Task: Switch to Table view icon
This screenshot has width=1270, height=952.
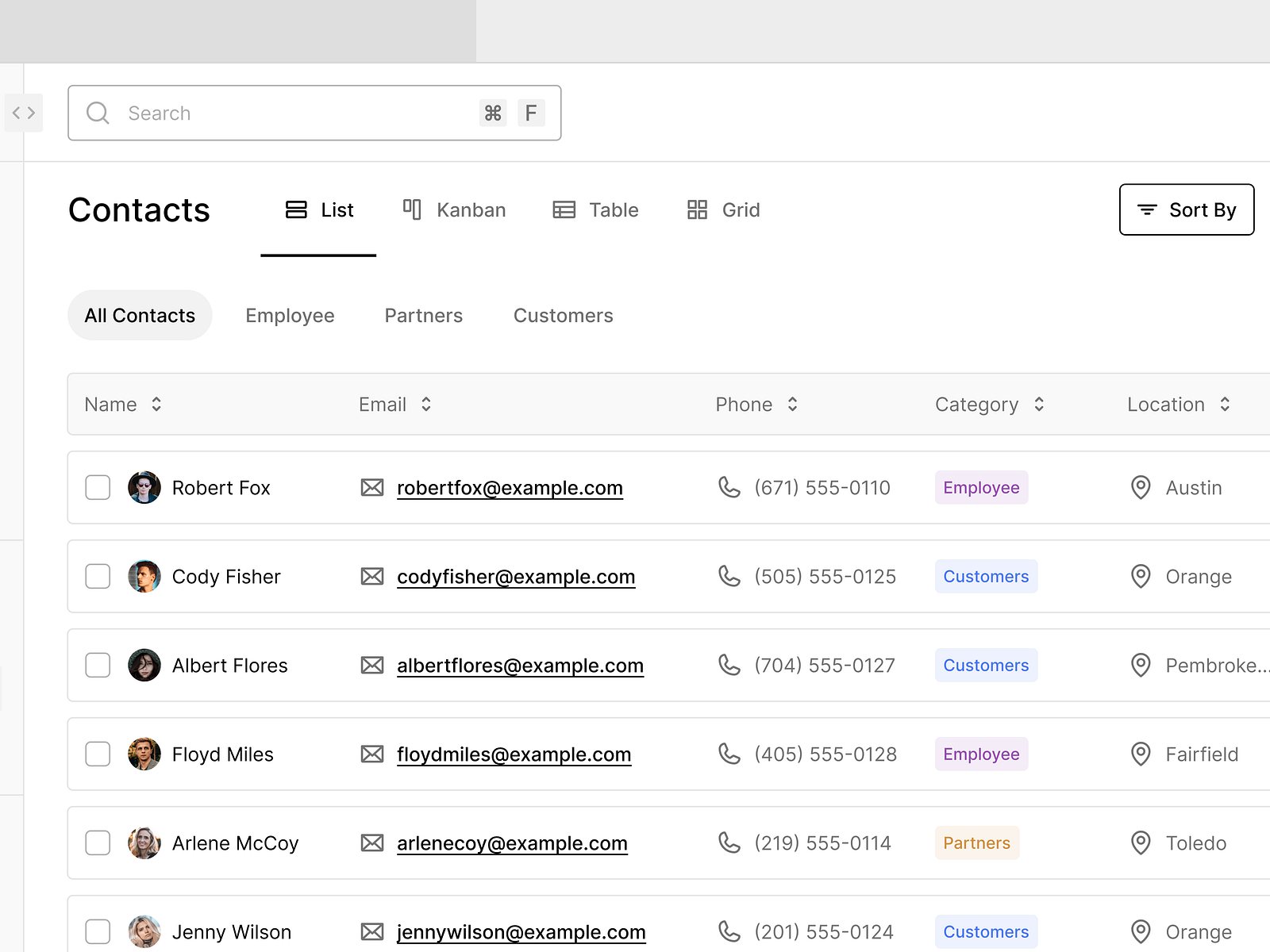Action: (564, 209)
